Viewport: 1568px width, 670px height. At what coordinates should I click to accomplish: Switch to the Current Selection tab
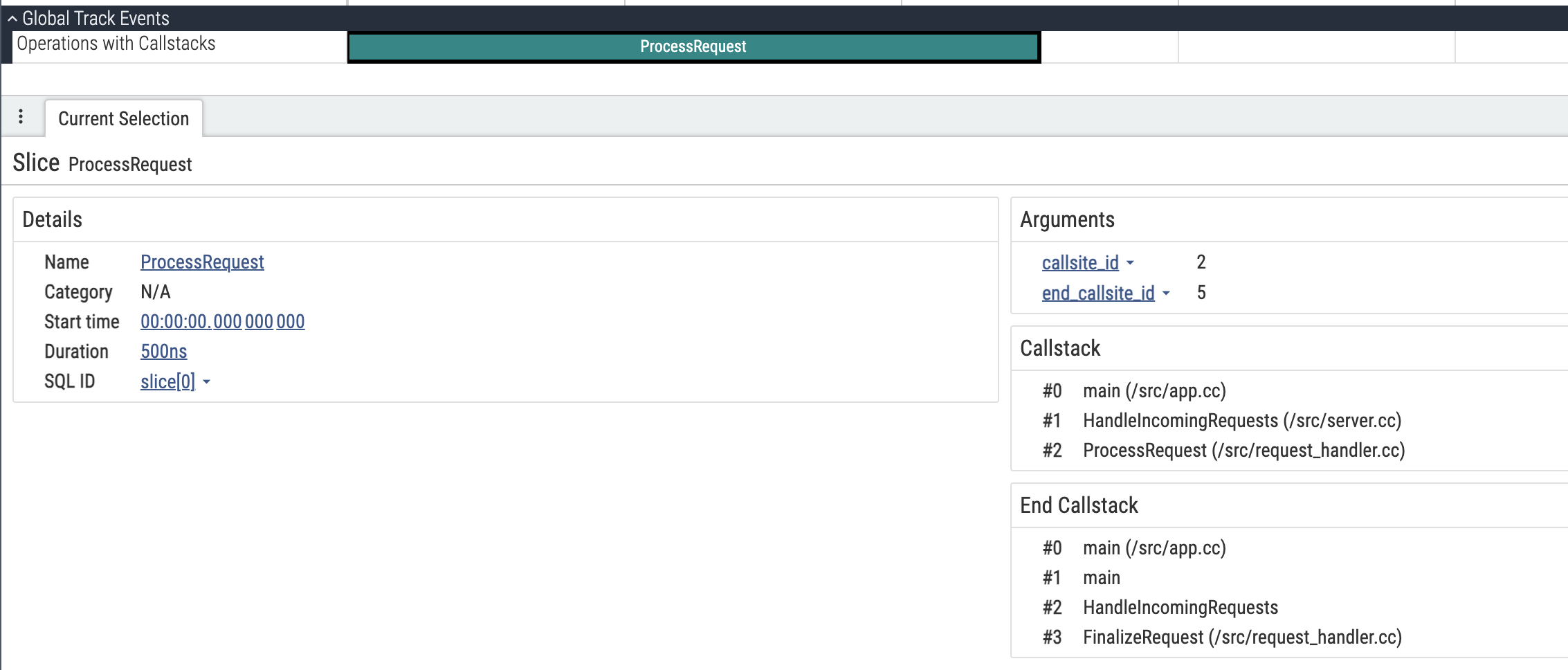(124, 118)
